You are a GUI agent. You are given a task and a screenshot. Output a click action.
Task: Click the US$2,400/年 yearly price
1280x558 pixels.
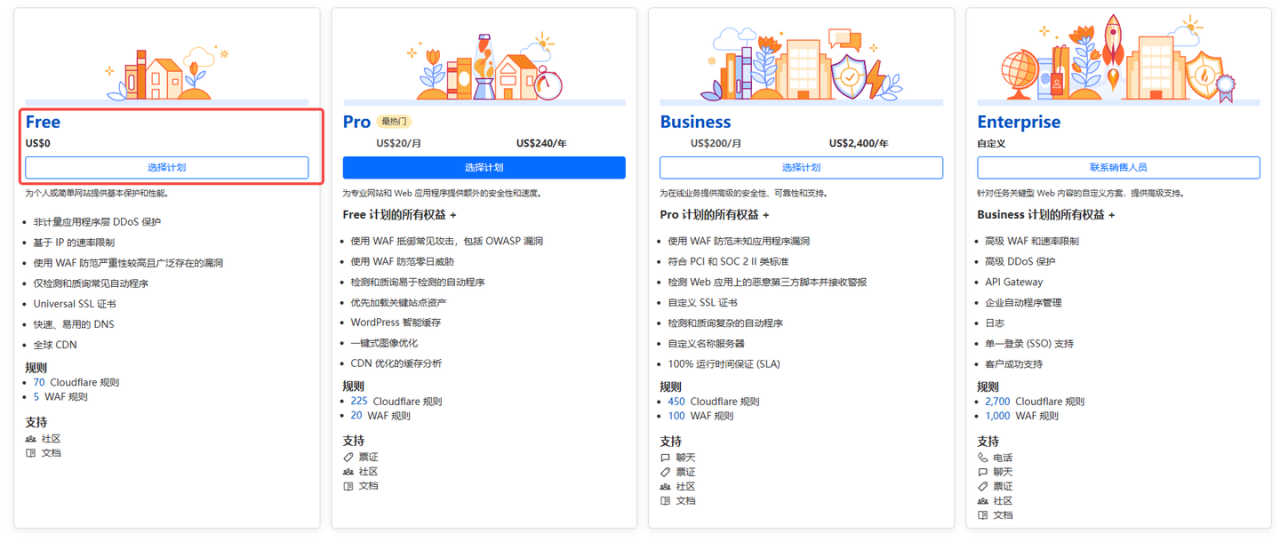pyautogui.click(x=859, y=143)
